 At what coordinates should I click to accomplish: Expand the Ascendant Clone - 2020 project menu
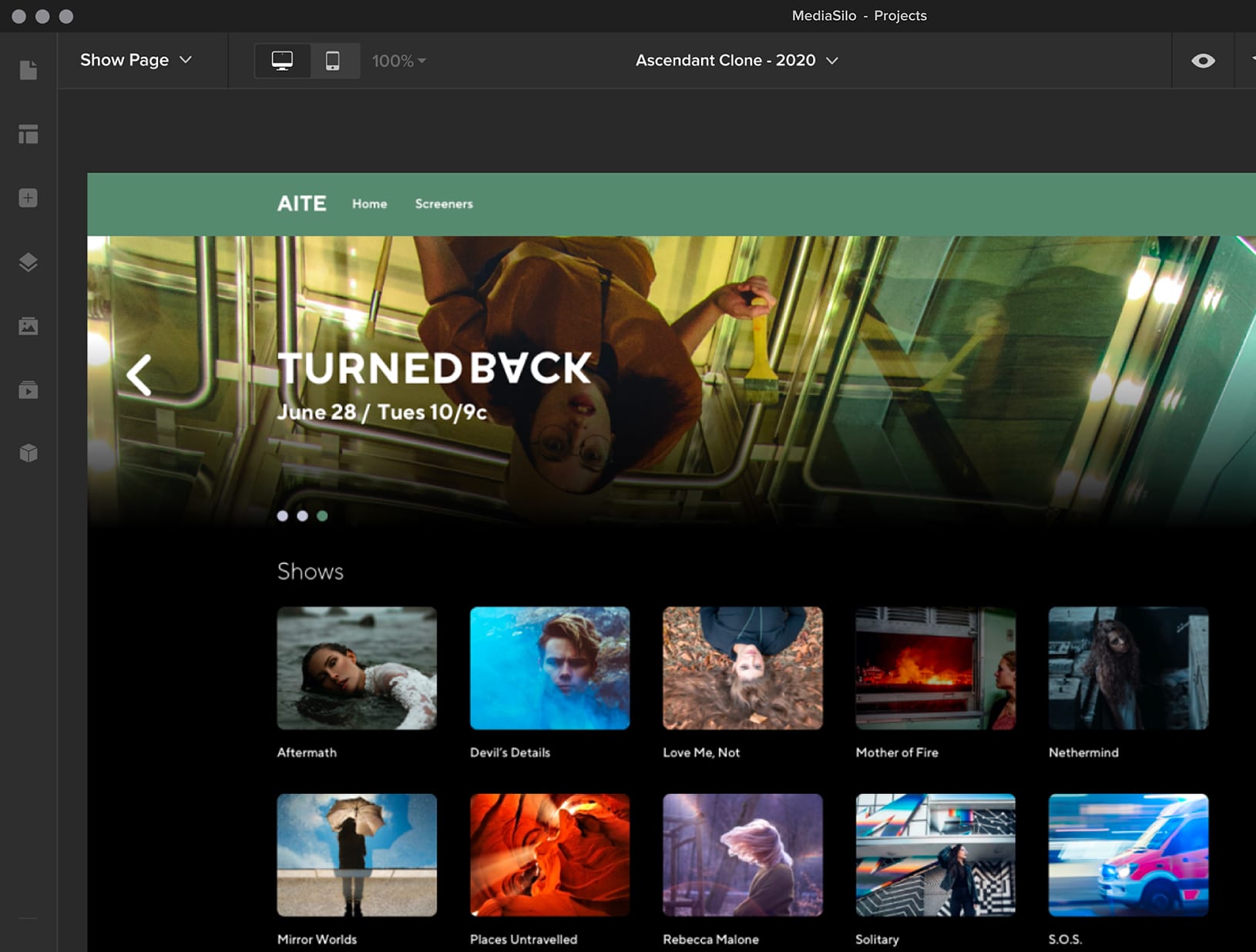[737, 60]
